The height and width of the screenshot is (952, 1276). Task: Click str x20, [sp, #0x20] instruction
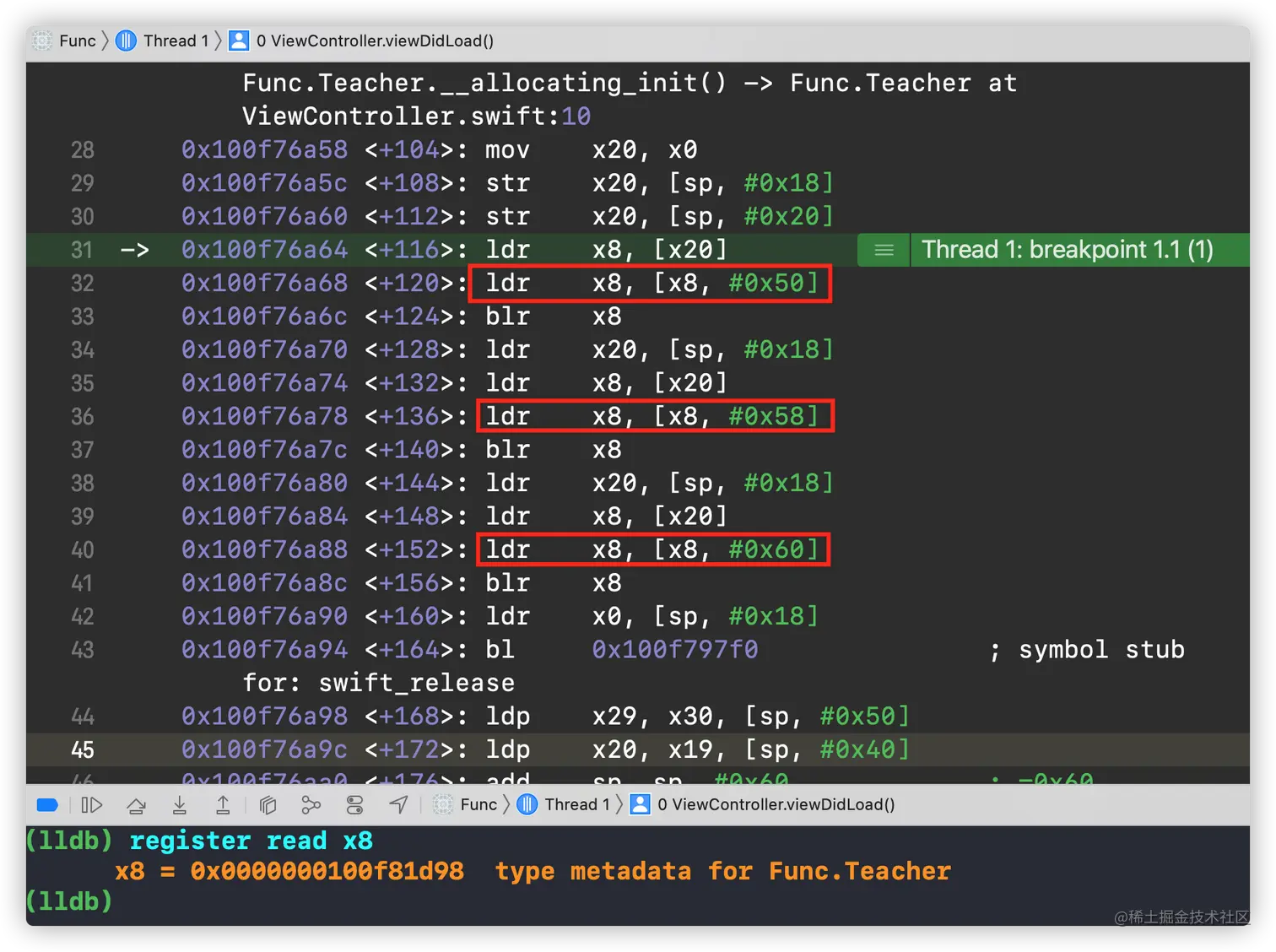659,217
